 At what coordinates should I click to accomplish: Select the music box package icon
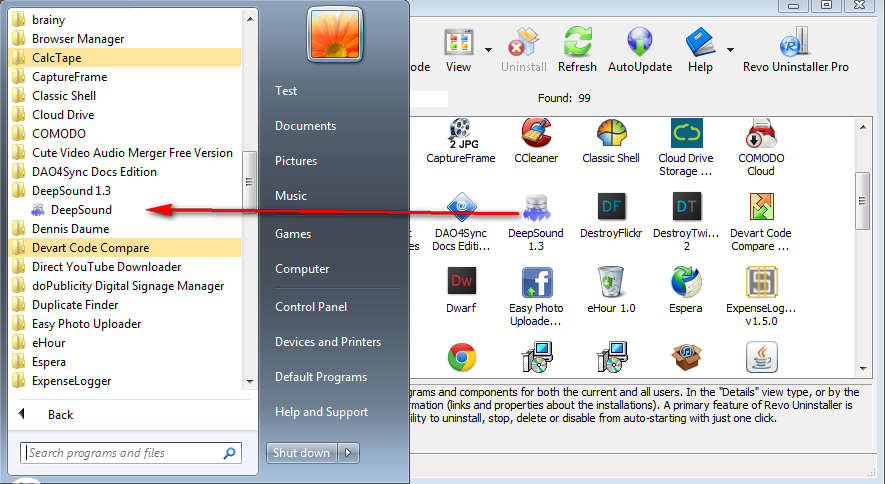click(686, 357)
